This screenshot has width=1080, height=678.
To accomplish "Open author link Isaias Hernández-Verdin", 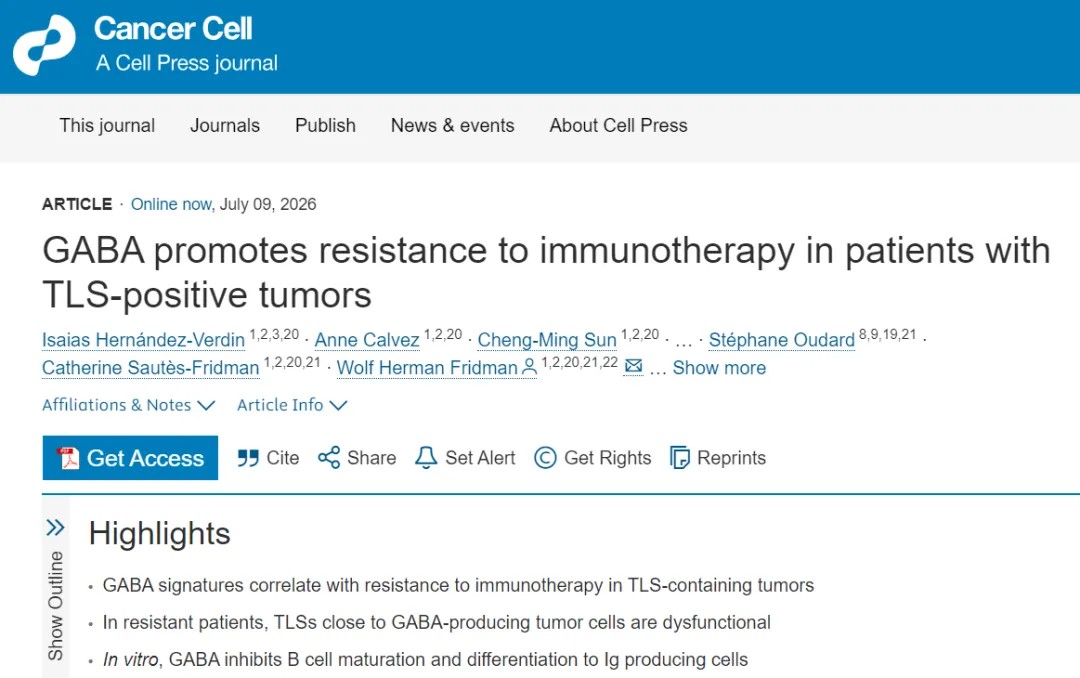I will click(x=143, y=340).
